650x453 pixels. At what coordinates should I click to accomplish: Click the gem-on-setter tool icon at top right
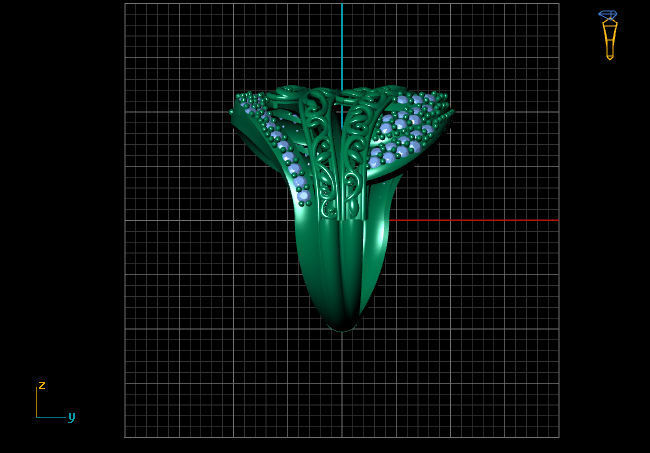pos(608,35)
